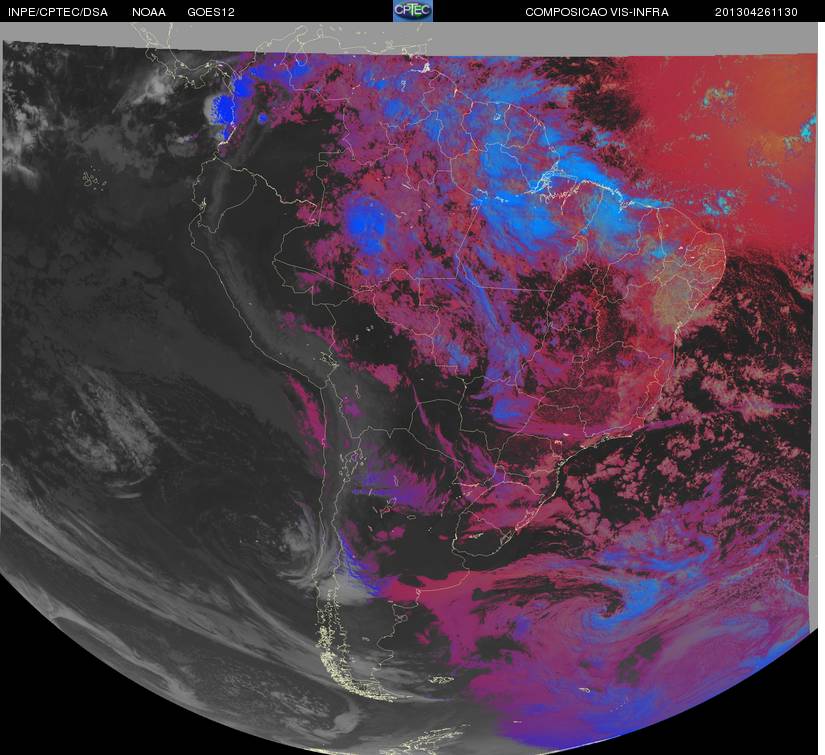Click the 201304261130 timestamp
The height and width of the screenshot is (755, 825).
756,12
